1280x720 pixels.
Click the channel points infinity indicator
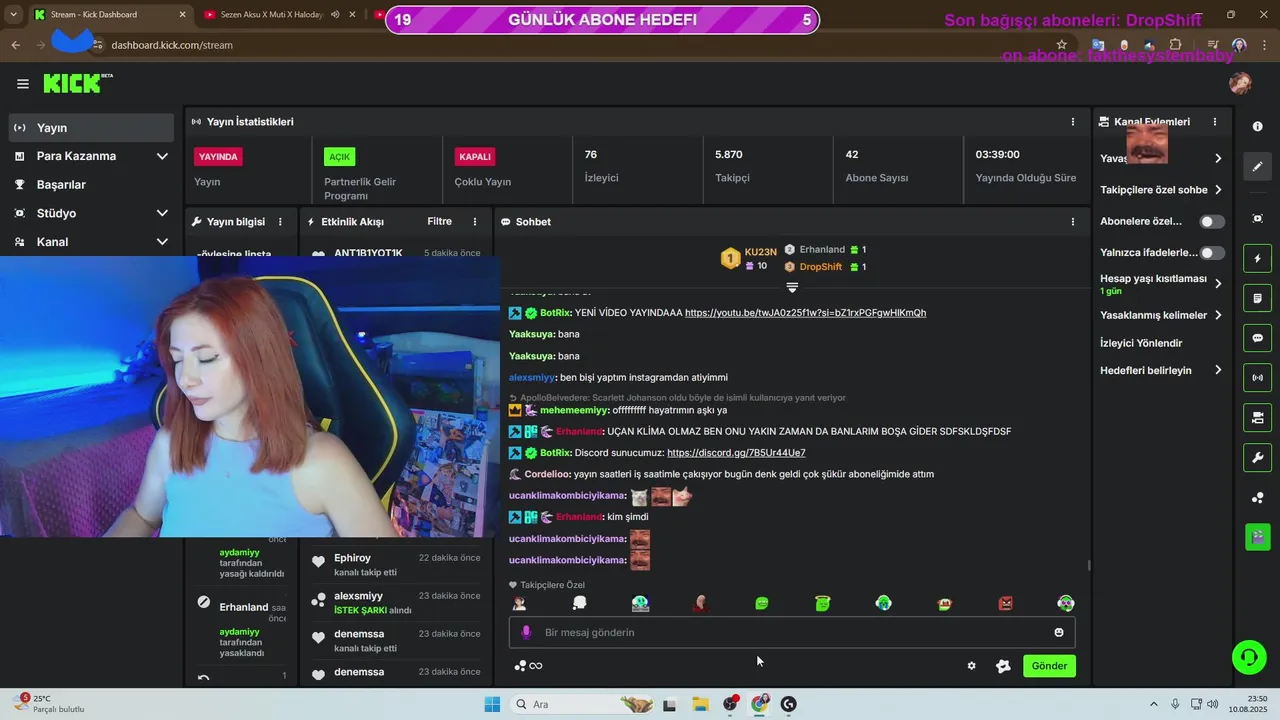[528, 666]
